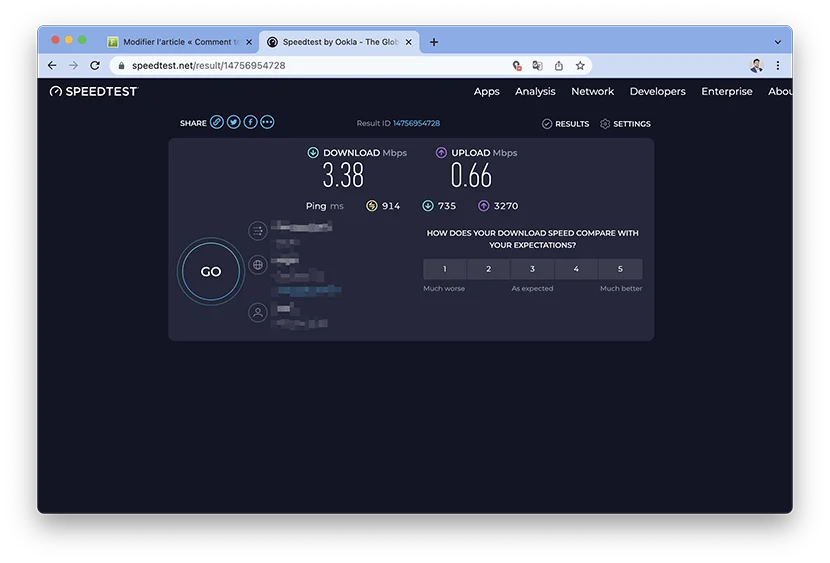The width and height of the screenshot is (830, 563).
Task: Open the Analysis menu
Action: point(535,92)
